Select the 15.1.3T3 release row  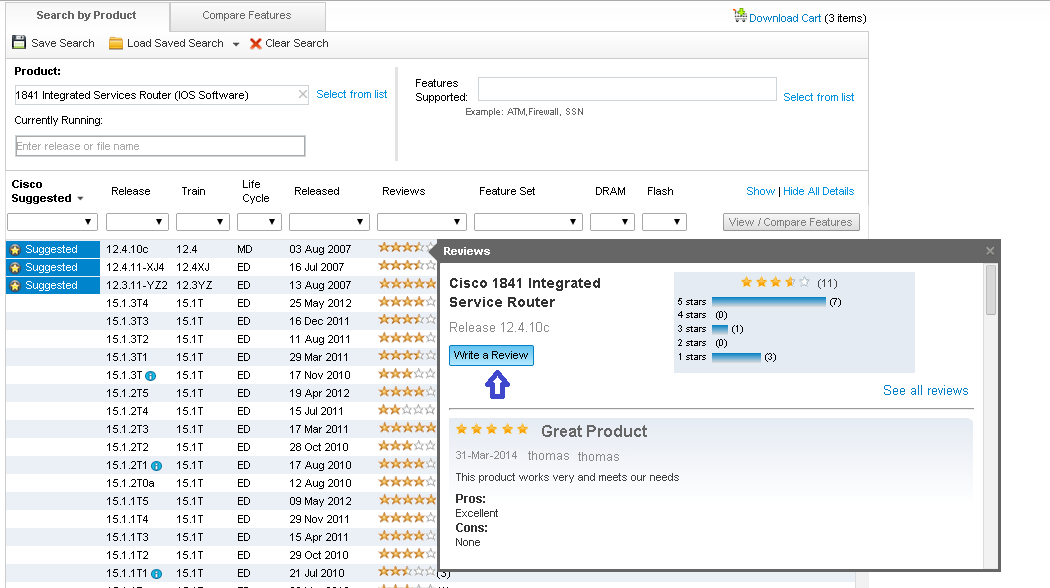click(x=221, y=321)
